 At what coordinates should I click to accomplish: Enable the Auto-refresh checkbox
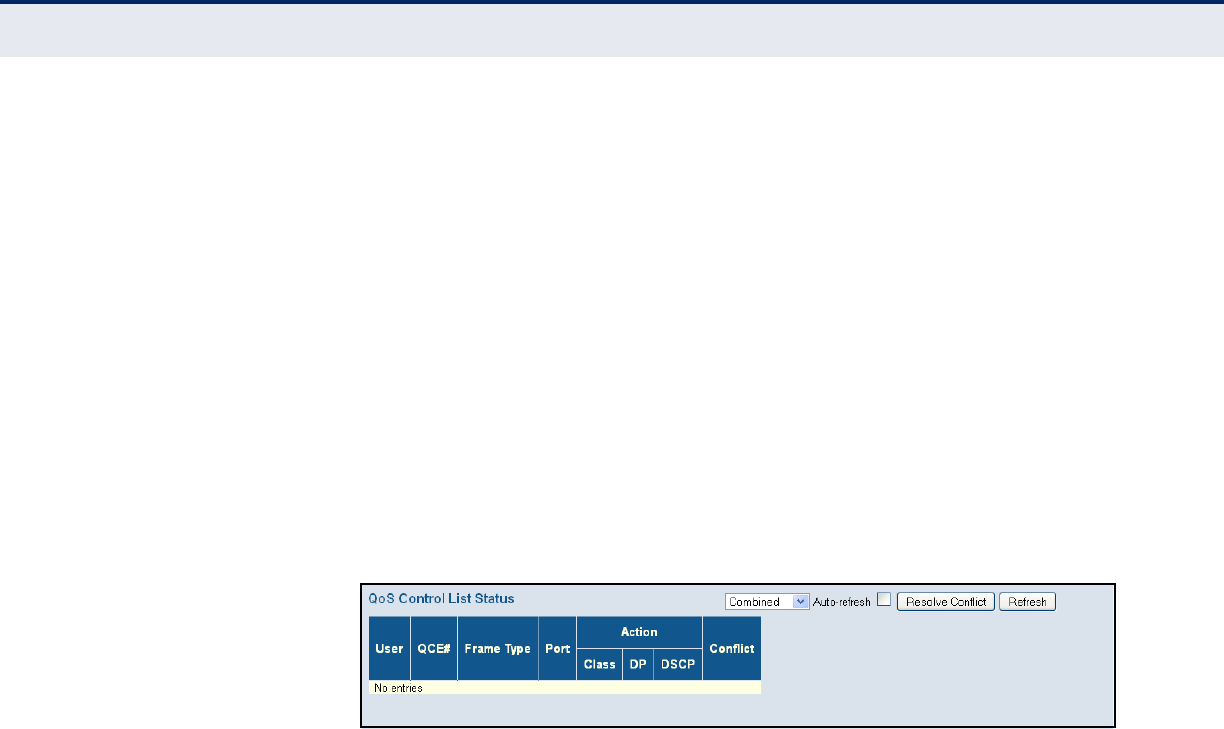pos(883,600)
